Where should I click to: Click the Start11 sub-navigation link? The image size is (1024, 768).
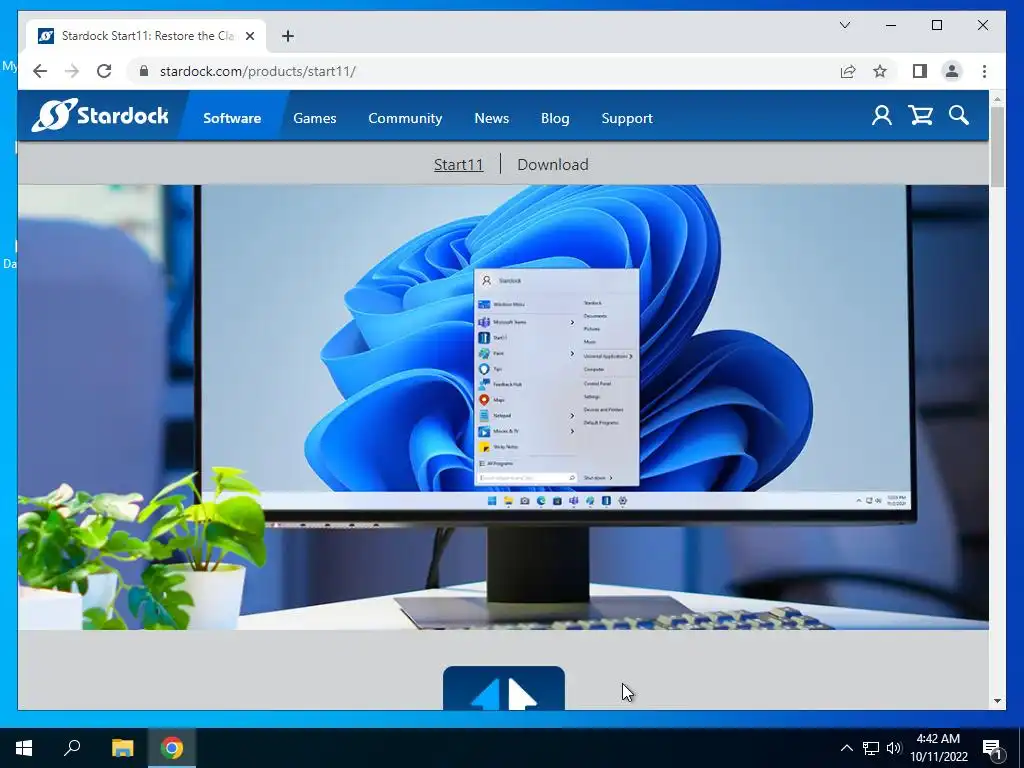coord(458,165)
